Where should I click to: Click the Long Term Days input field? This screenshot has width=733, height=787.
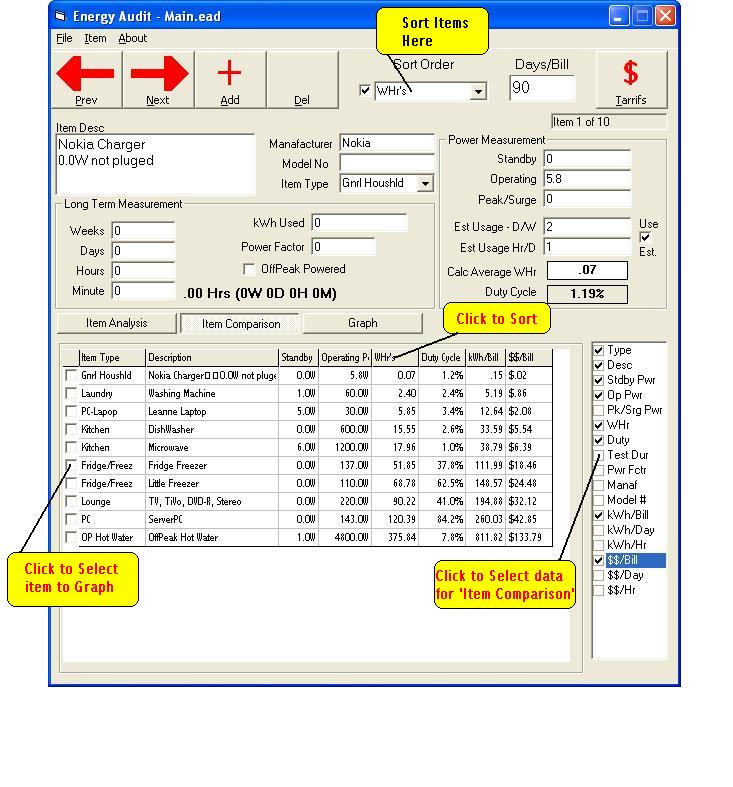click(x=143, y=251)
